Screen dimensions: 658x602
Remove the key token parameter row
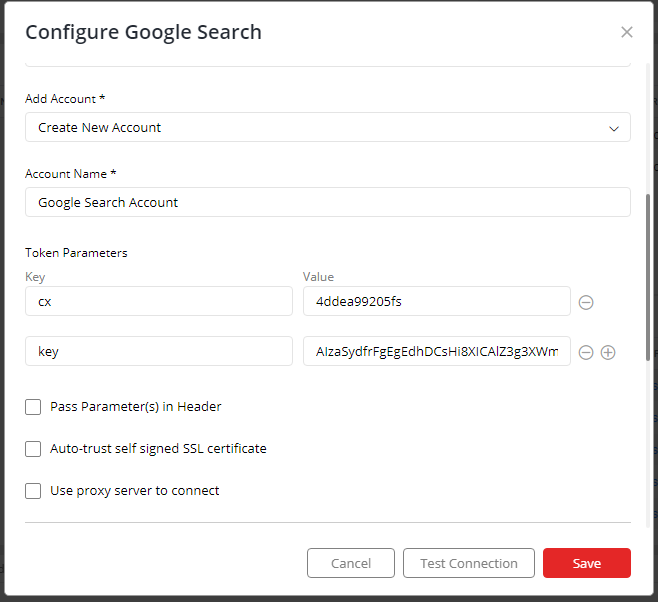pos(586,352)
